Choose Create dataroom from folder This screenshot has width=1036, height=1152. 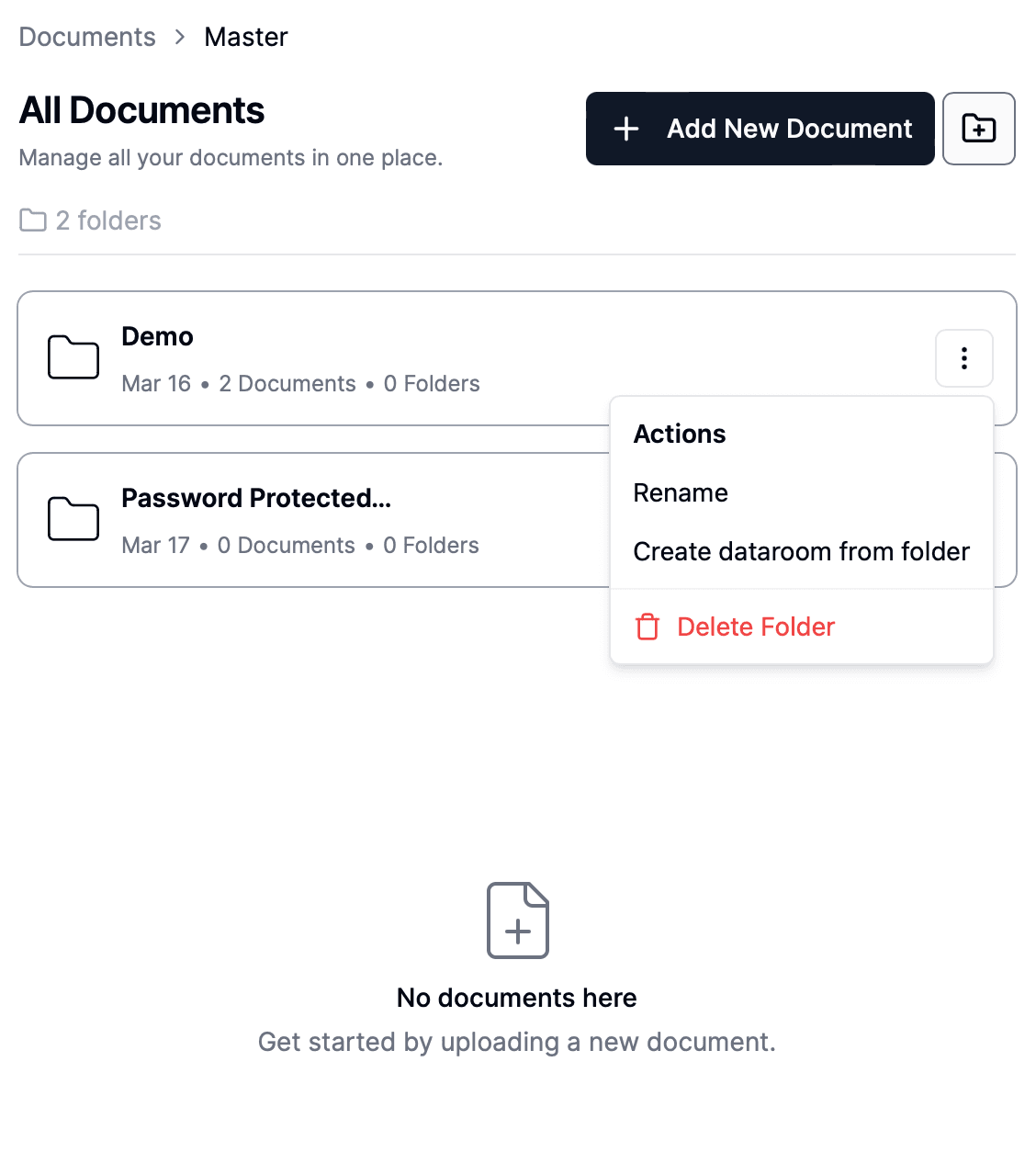click(x=801, y=551)
